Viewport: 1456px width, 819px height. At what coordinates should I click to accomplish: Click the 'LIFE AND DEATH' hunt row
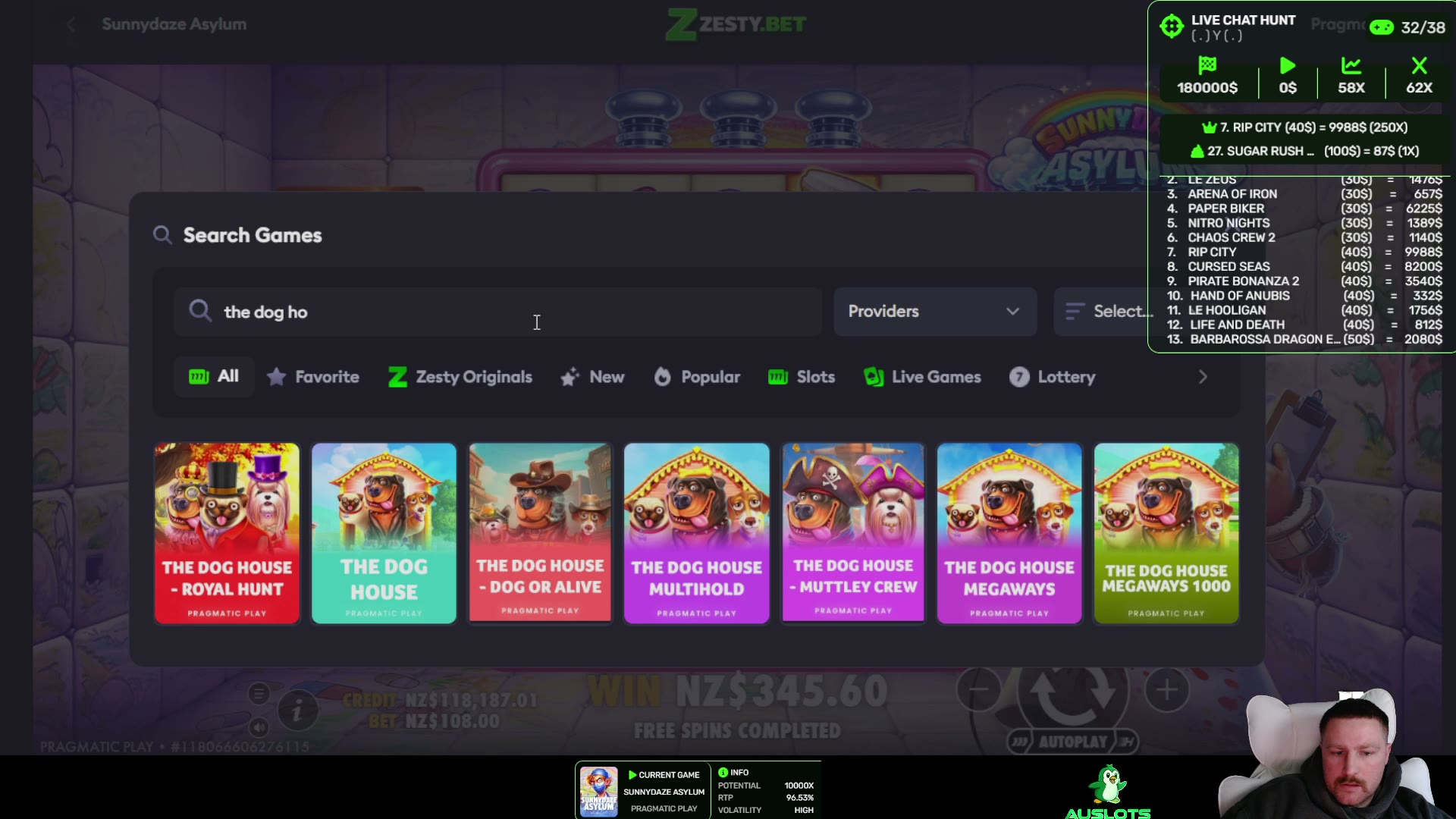1304,325
